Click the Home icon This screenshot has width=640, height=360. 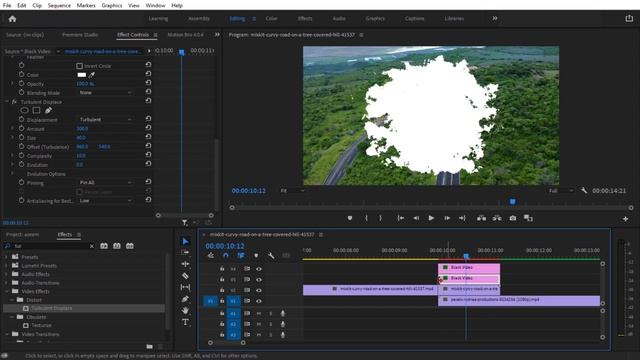click(x=12, y=19)
